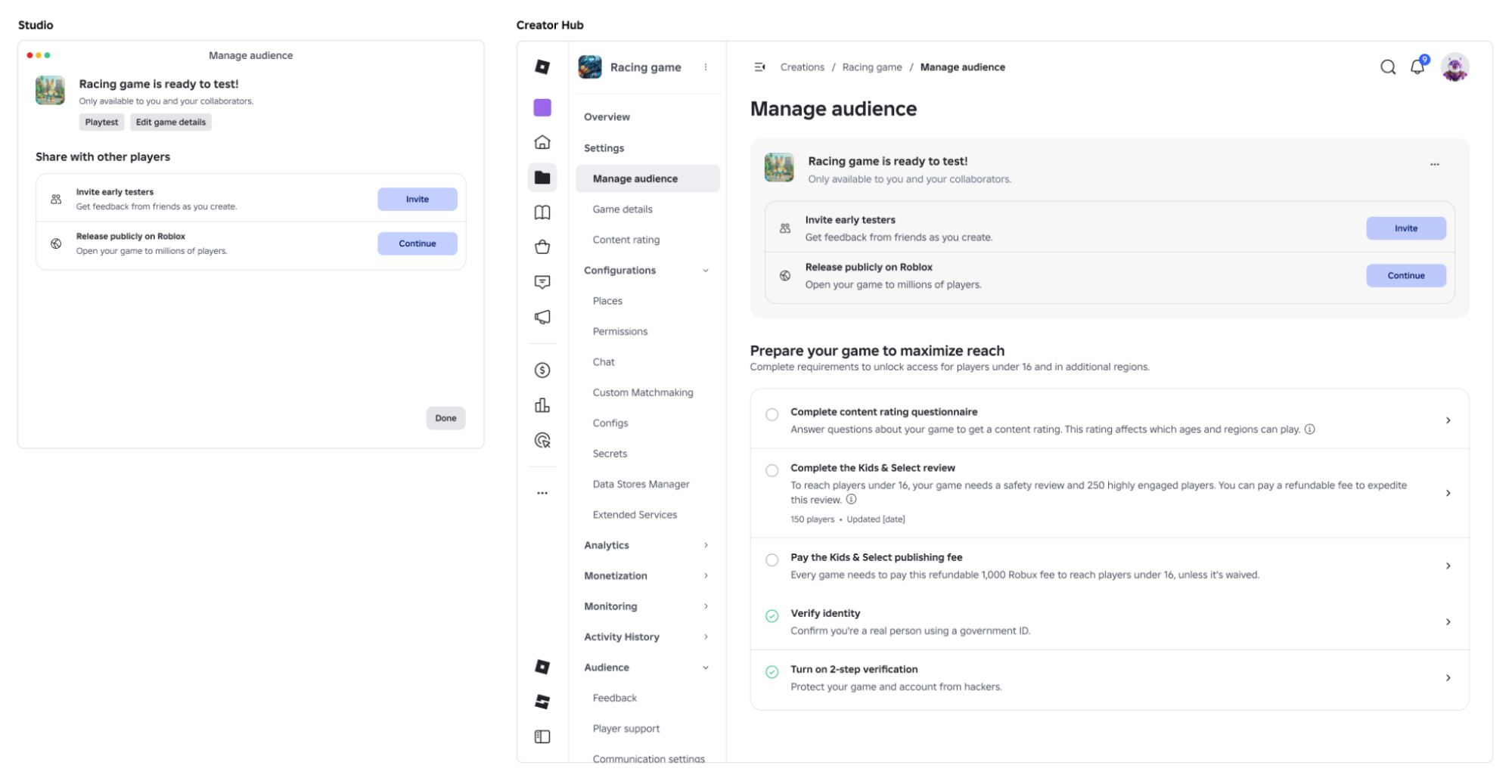This screenshot has height=784, width=1512.
Task: Collapse the Configurations section chevron
Action: 706,271
